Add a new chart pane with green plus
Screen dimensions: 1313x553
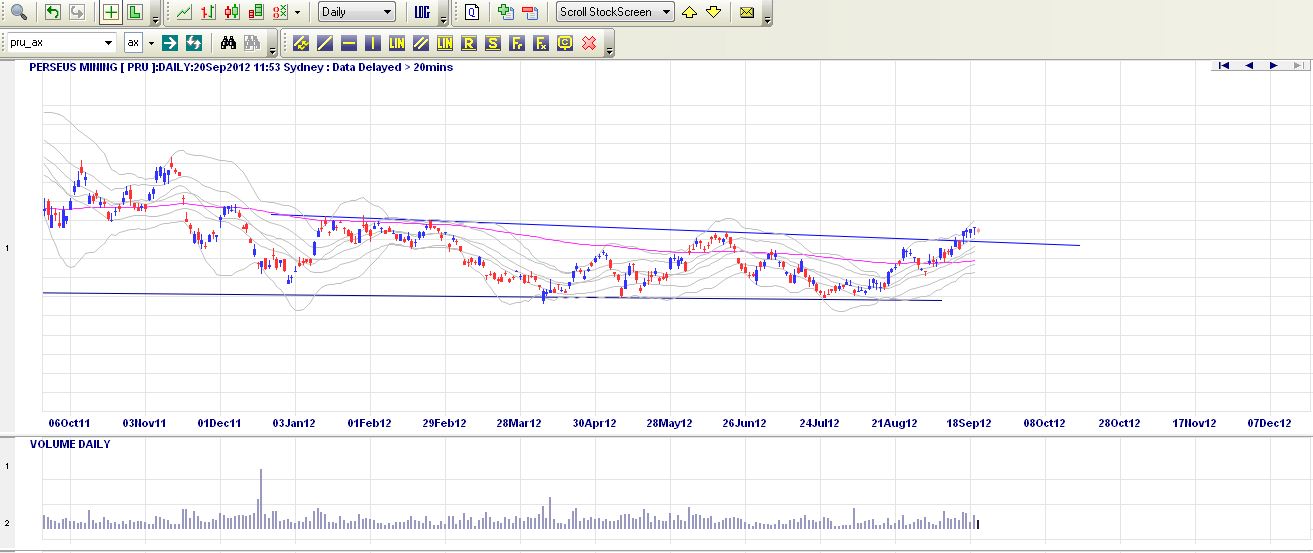(506, 12)
